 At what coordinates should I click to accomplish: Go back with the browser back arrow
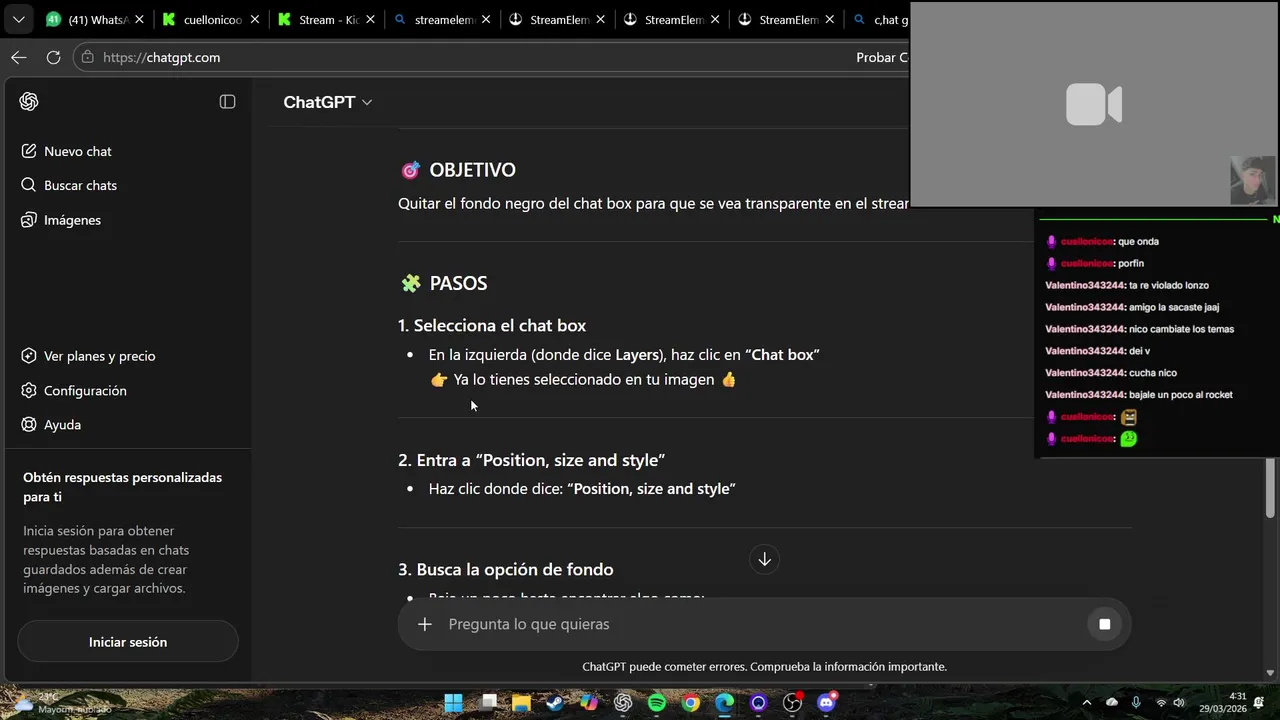coord(19,57)
